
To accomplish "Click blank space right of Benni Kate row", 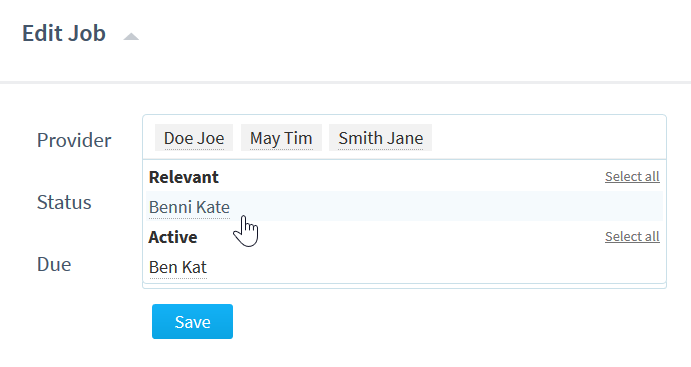I will pos(445,206).
